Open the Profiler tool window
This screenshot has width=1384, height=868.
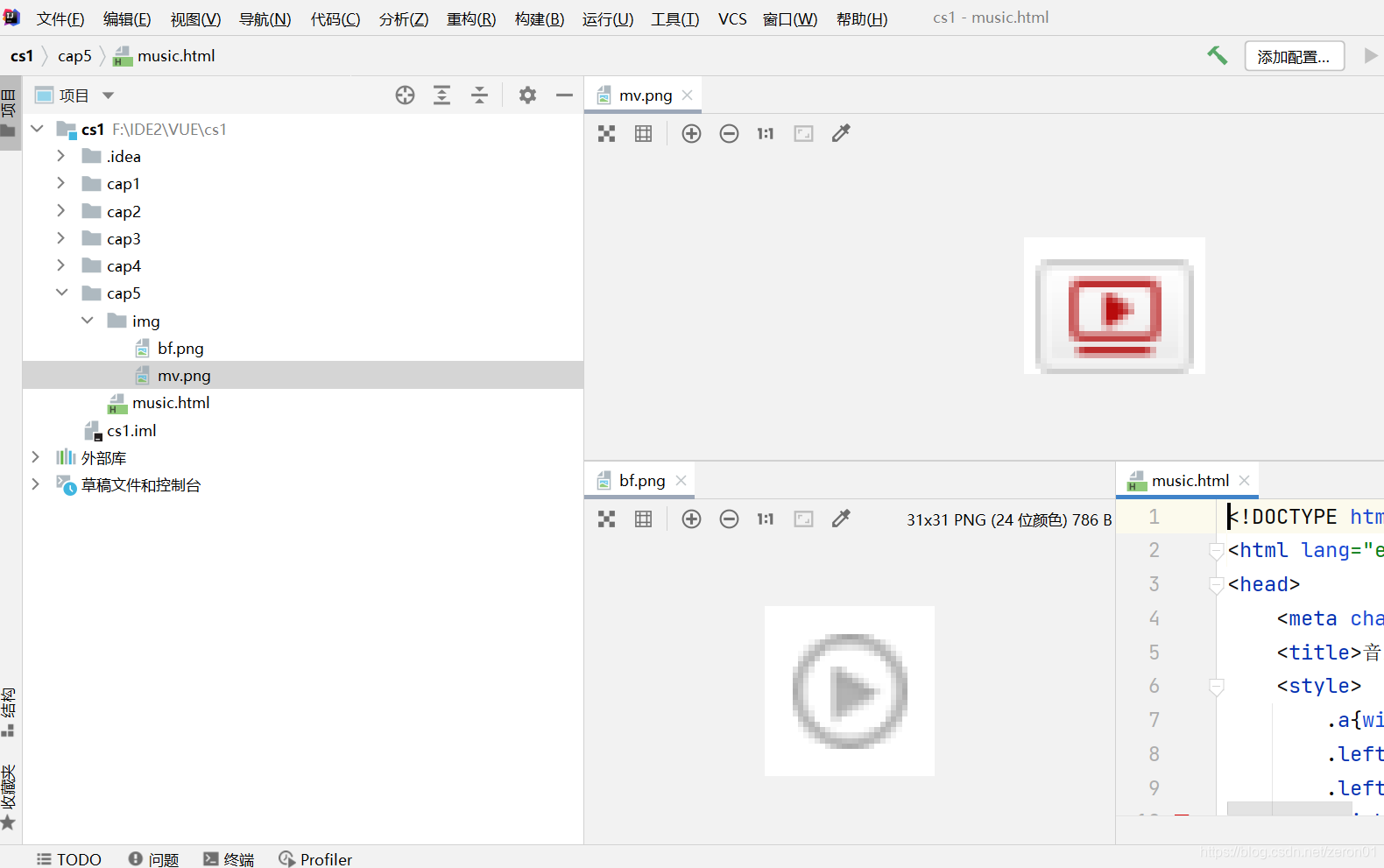(x=315, y=859)
